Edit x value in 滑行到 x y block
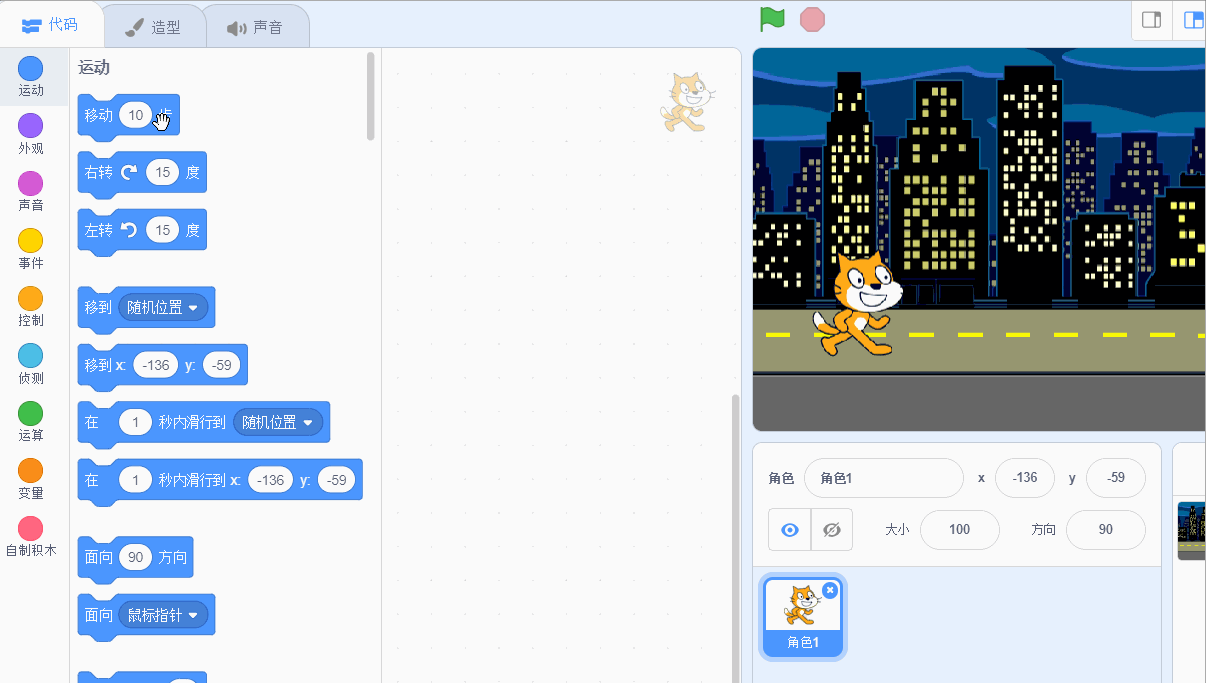 tap(271, 480)
